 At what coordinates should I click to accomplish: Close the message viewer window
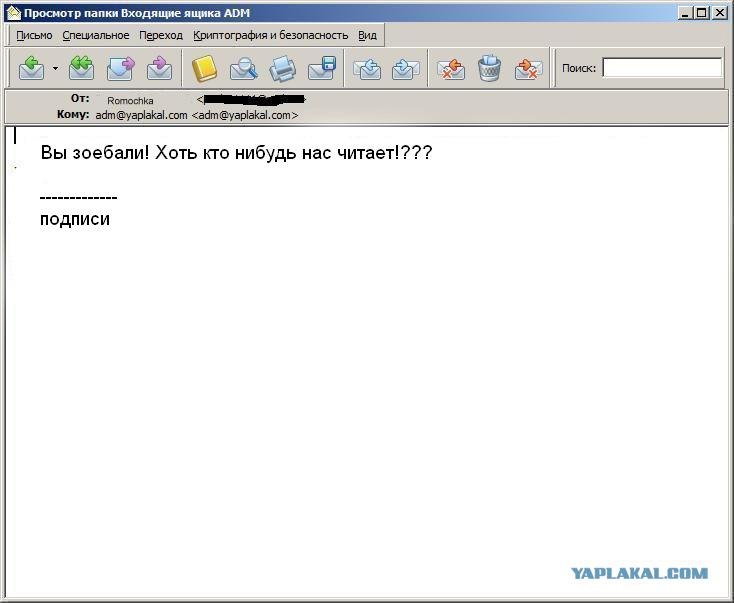tap(719, 13)
